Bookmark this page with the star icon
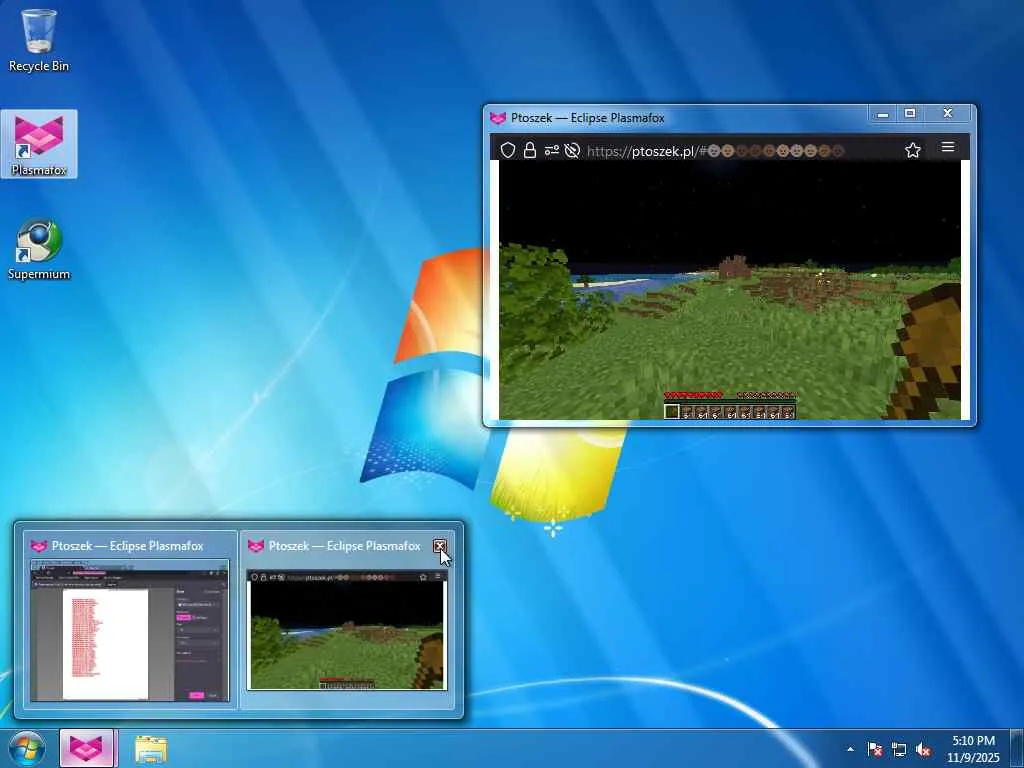Viewport: 1024px width, 768px height. click(912, 150)
